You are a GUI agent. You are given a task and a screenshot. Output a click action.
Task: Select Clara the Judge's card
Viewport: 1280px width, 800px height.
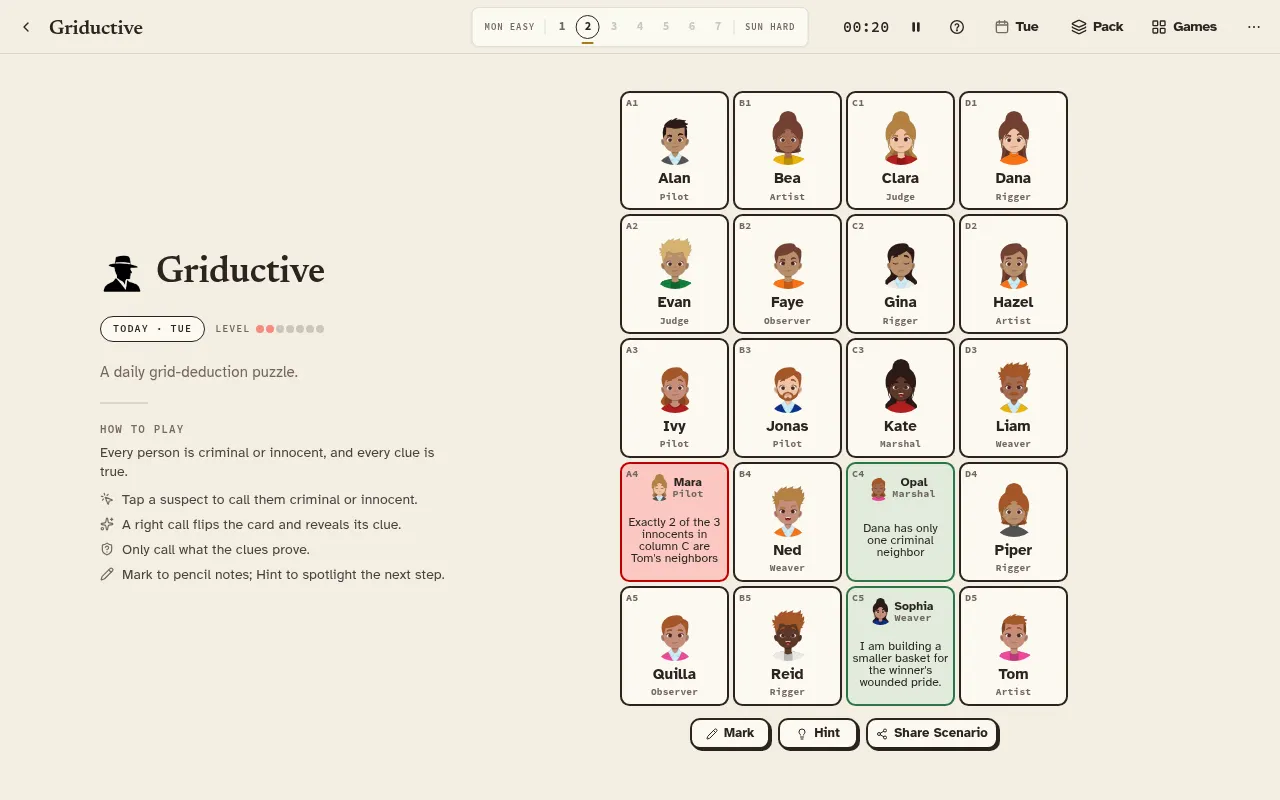pos(900,150)
